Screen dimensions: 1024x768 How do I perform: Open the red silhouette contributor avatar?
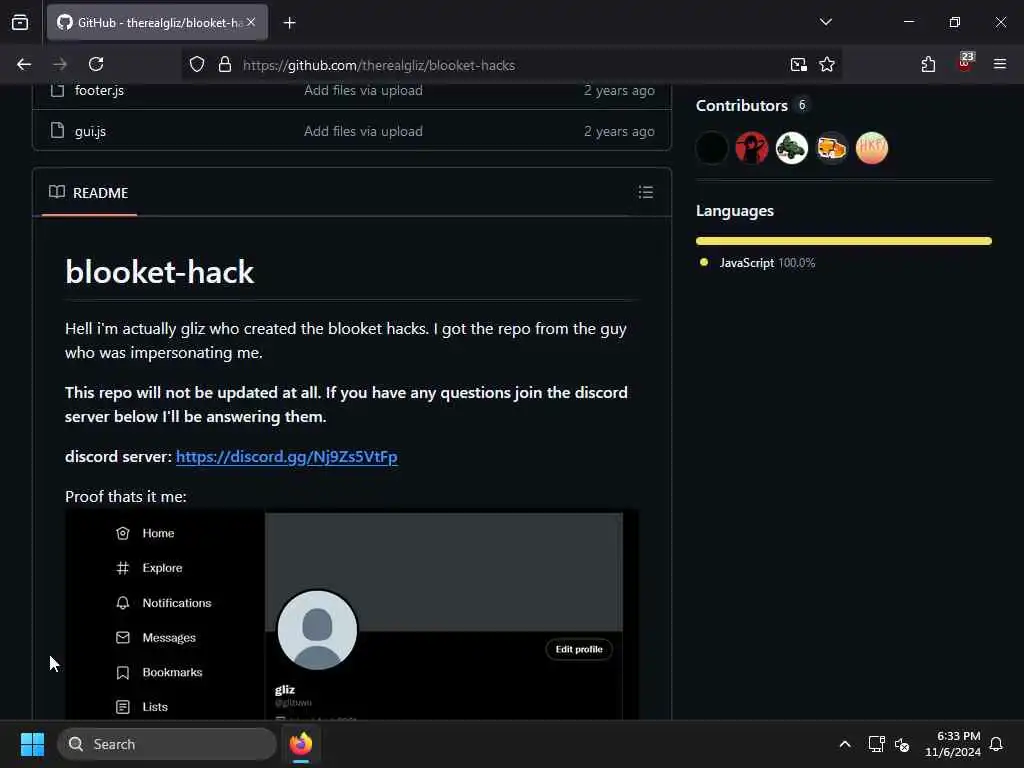[x=752, y=148]
